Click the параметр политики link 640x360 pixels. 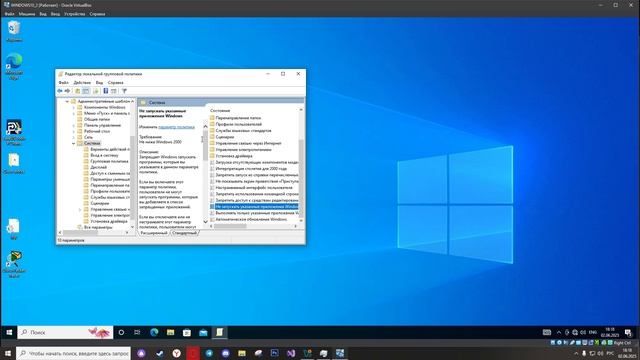tap(176, 127)
